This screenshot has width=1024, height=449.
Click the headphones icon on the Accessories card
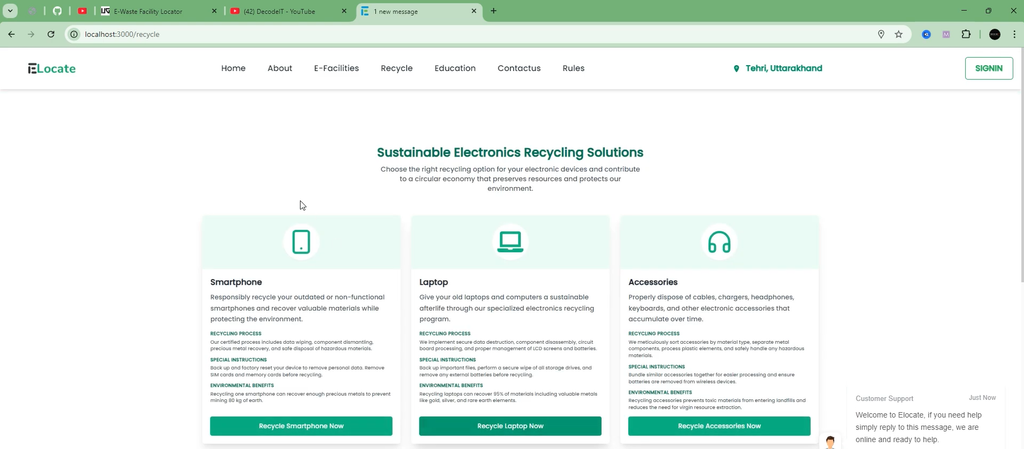719,242
